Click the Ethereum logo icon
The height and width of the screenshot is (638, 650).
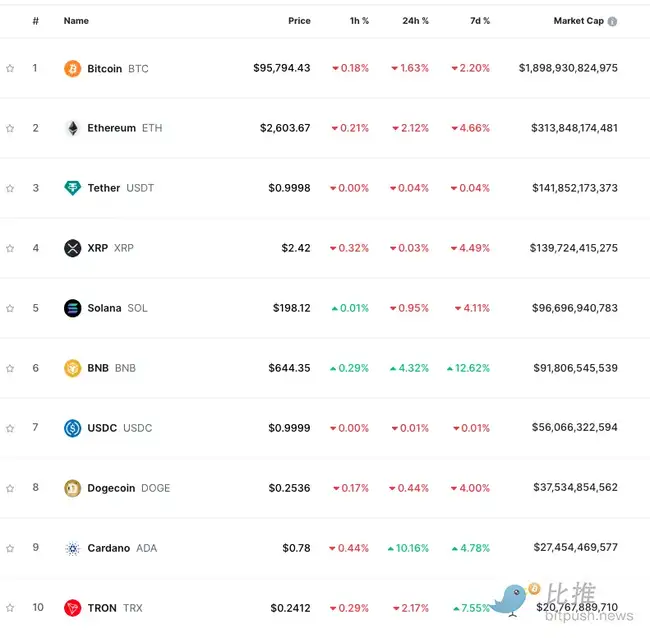pyautogui.click(x=72, y=128)
